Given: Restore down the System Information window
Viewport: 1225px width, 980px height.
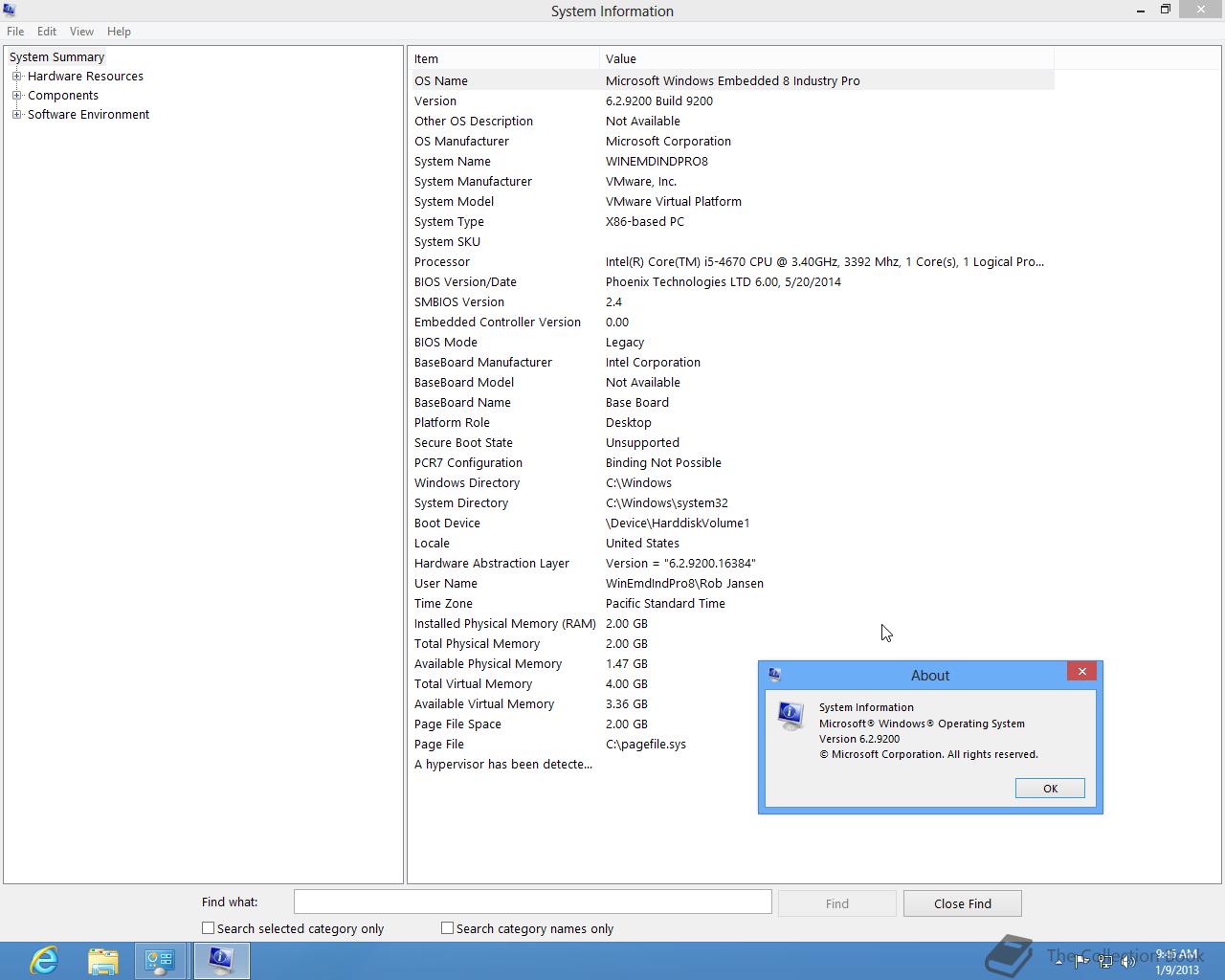Looking at the screenshot, I should pos(1166,10).
